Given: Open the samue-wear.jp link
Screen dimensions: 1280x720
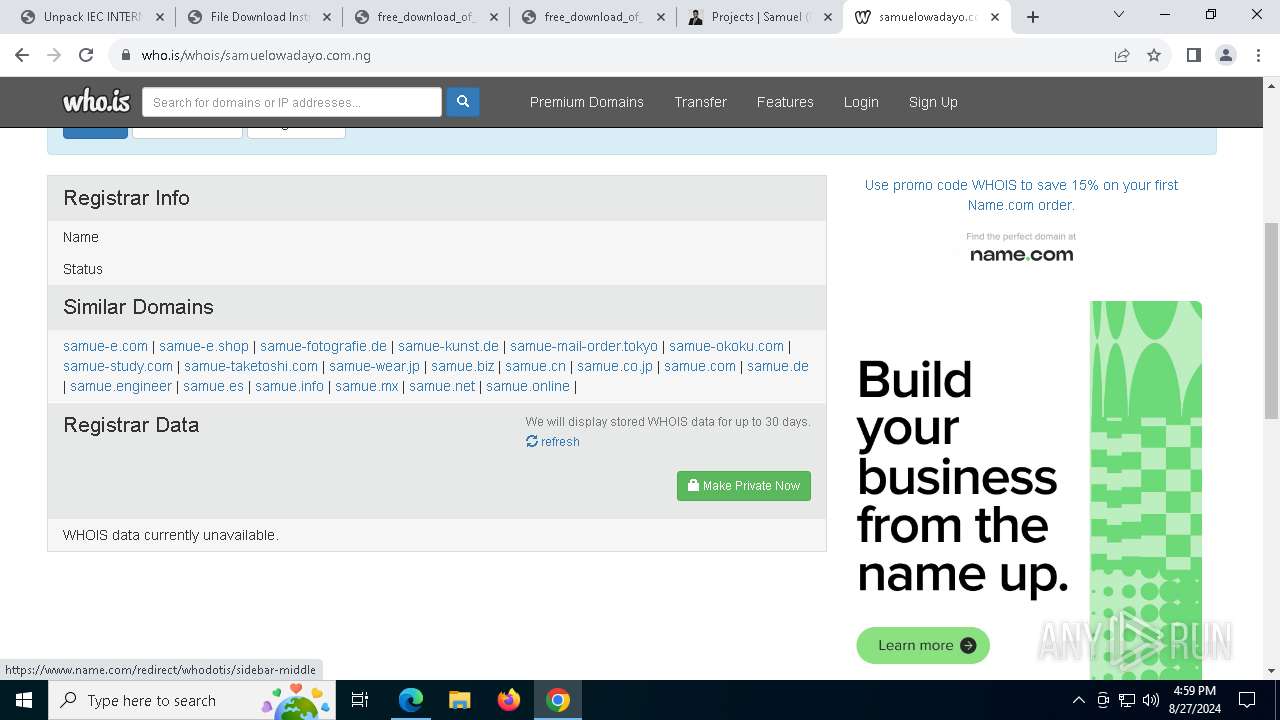Looking at the screenshot, I should click(374, 366).
